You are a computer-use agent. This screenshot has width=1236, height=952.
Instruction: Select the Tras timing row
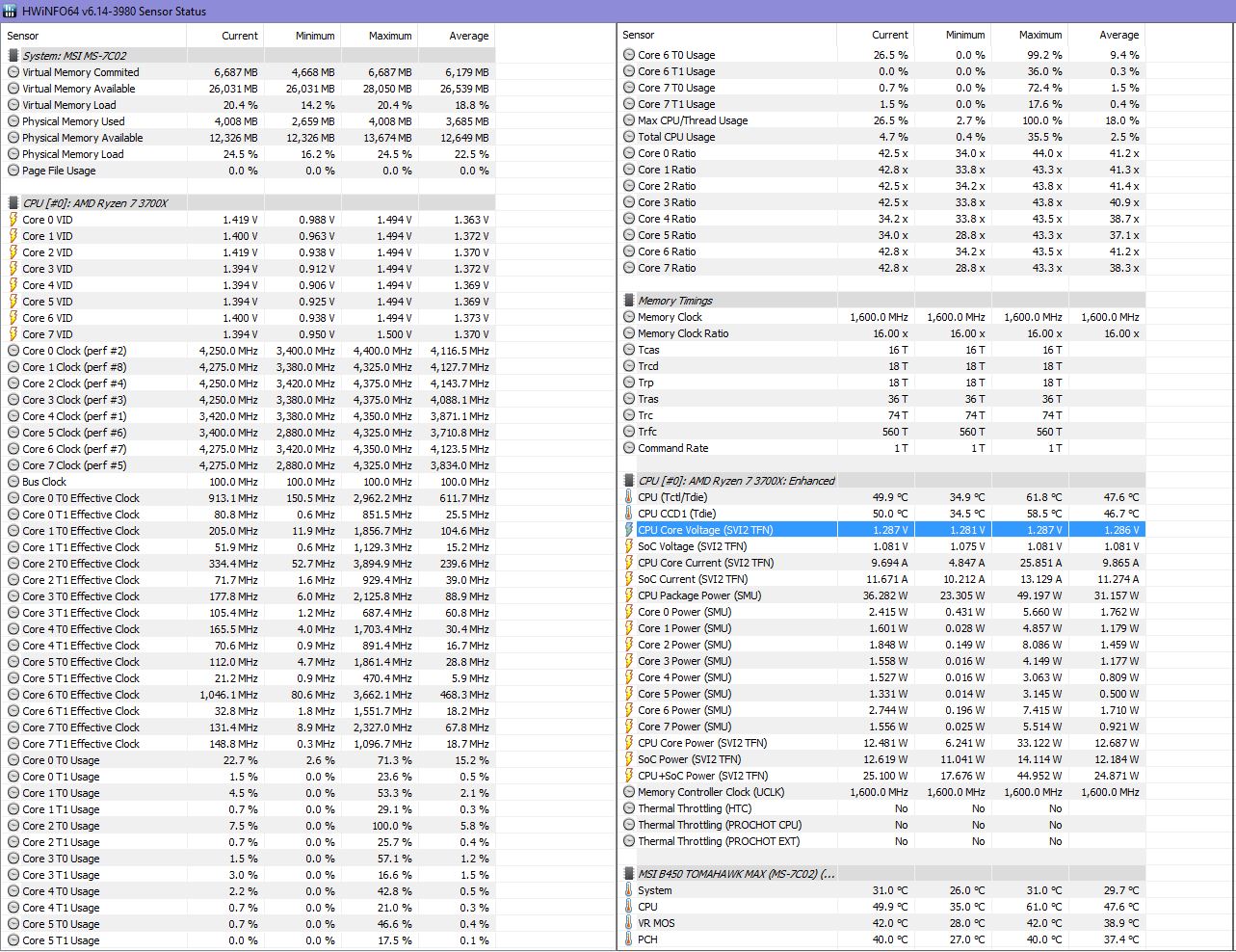(x=881, y=399)
